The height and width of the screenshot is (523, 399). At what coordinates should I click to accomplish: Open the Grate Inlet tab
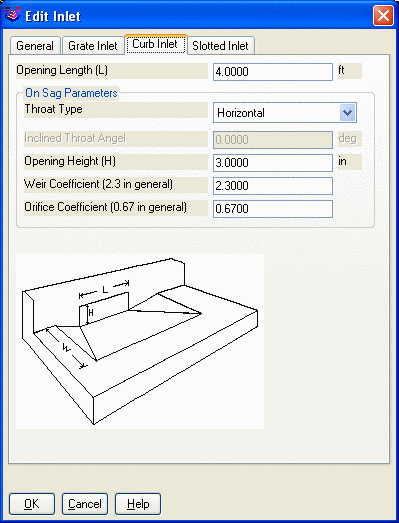pos(93,46)
